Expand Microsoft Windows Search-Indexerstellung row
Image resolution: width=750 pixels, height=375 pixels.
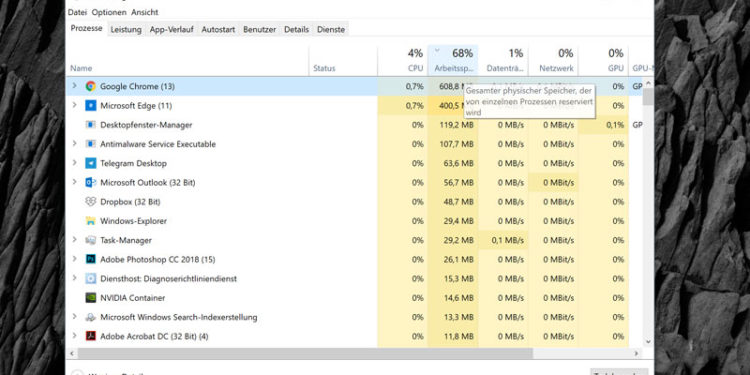tap(74, 317)
